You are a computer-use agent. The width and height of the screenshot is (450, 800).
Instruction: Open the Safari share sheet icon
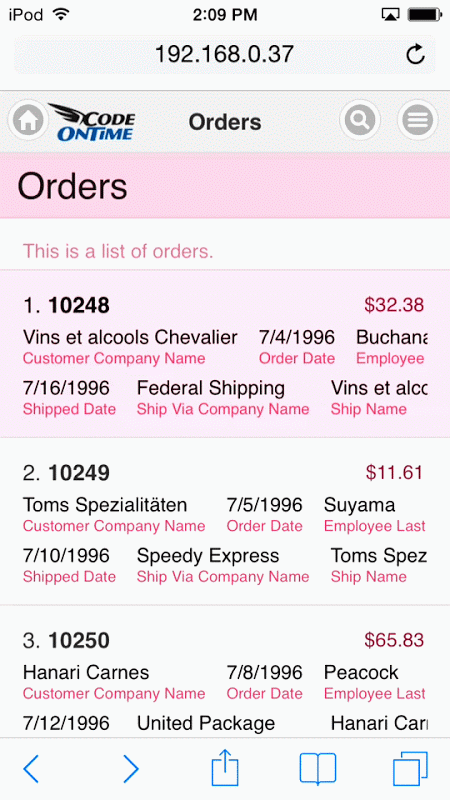tap(225, 768)
